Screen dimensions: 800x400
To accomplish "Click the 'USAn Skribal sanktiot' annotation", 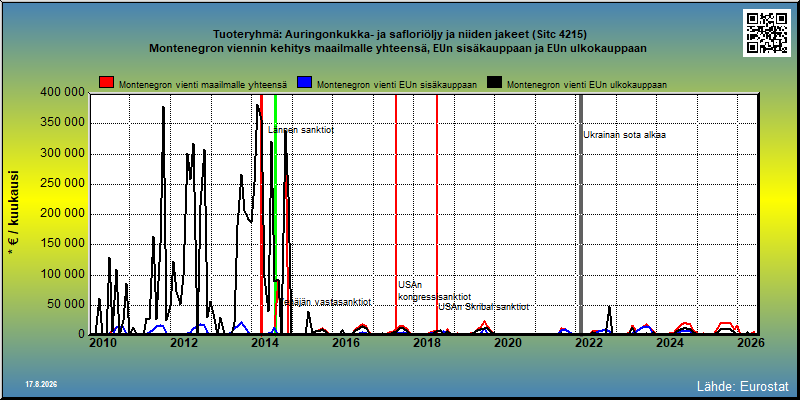I will pyautogui.click(x=484, y=307).
